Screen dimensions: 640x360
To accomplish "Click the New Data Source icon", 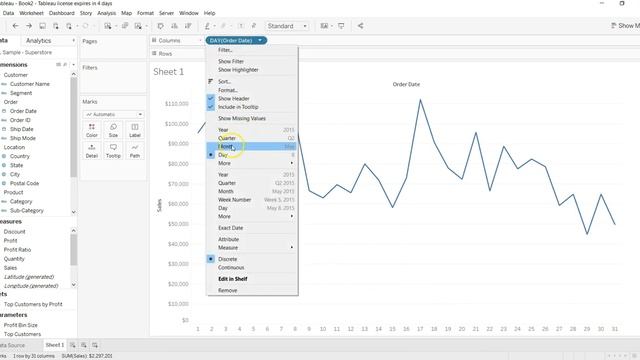I will tap(56, 26).
